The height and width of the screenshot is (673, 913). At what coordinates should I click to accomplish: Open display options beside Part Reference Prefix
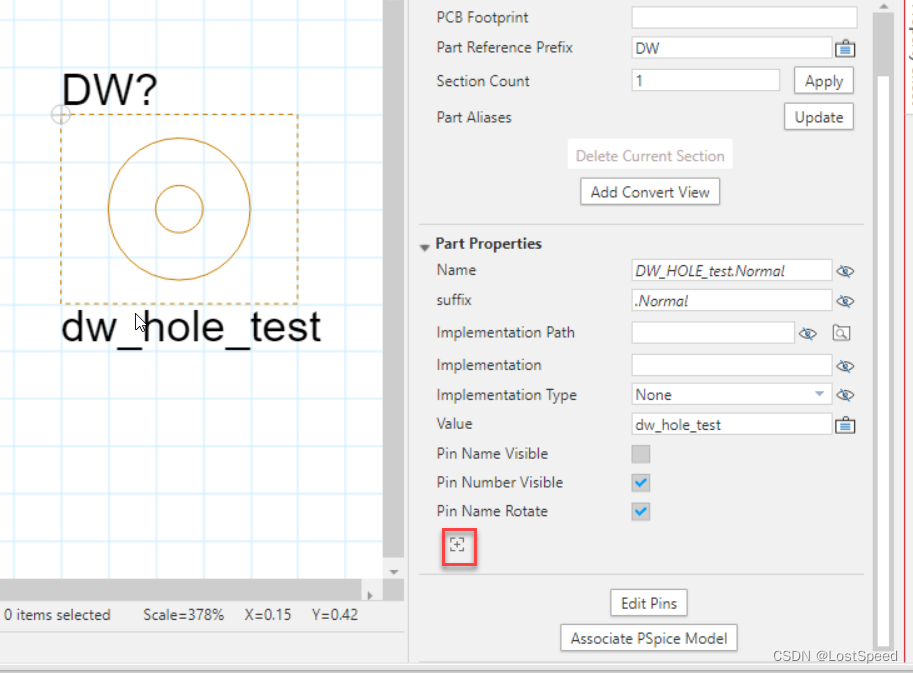(x=844, y=48)
